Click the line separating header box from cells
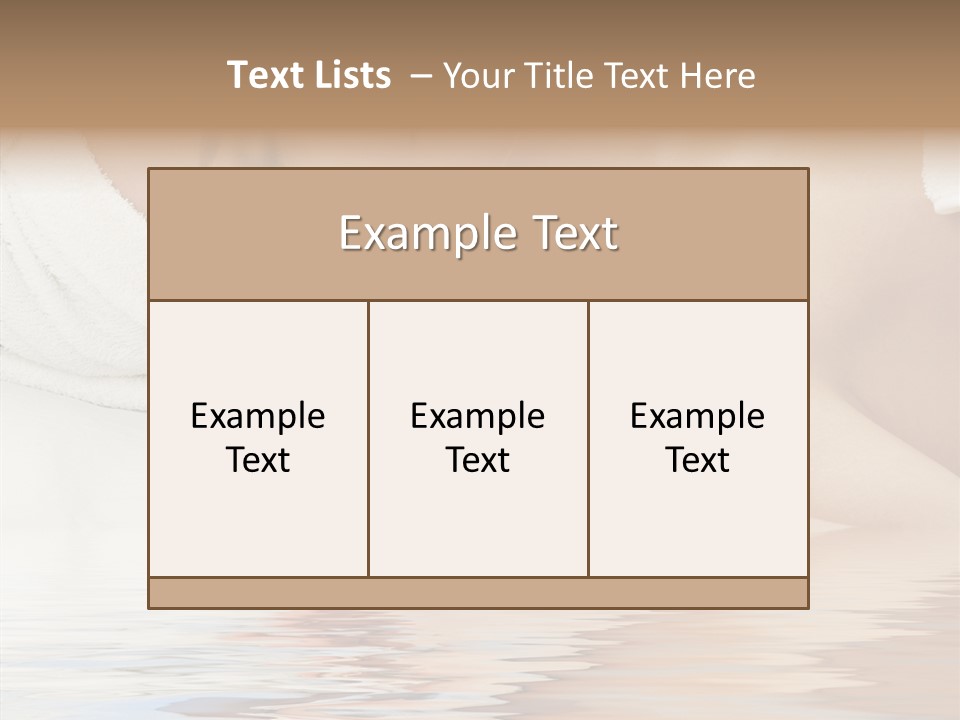The height and width of the screenshot is (720, 960). [478, 301]
